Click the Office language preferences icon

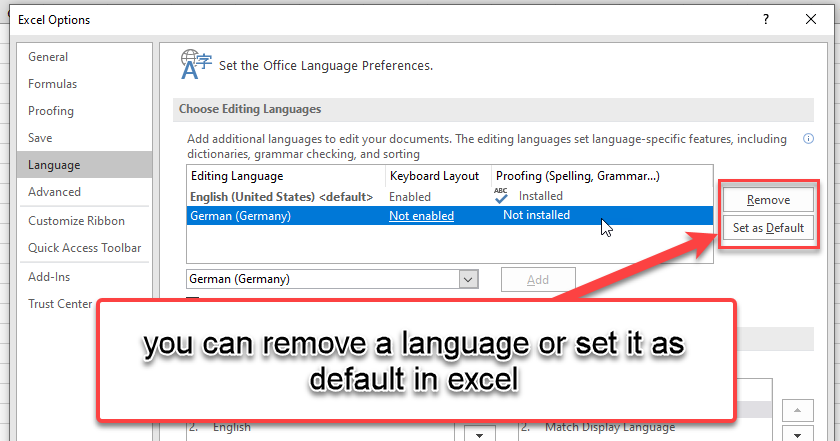pos(196,65)
